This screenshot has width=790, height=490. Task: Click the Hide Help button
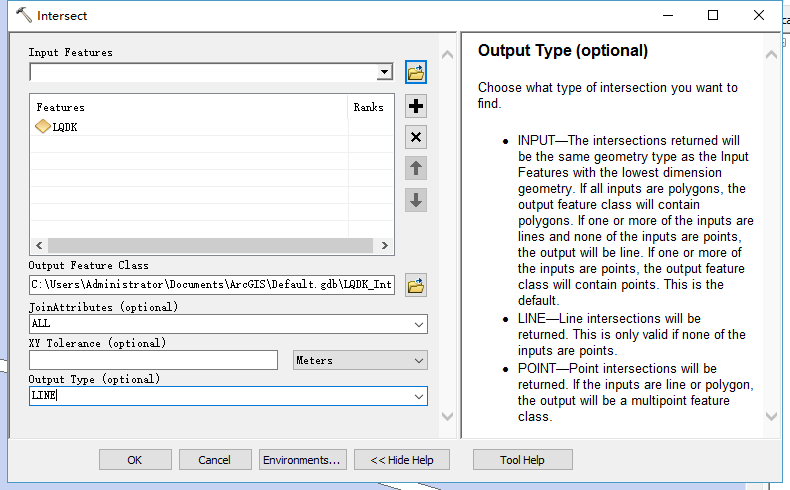(402, 460)
